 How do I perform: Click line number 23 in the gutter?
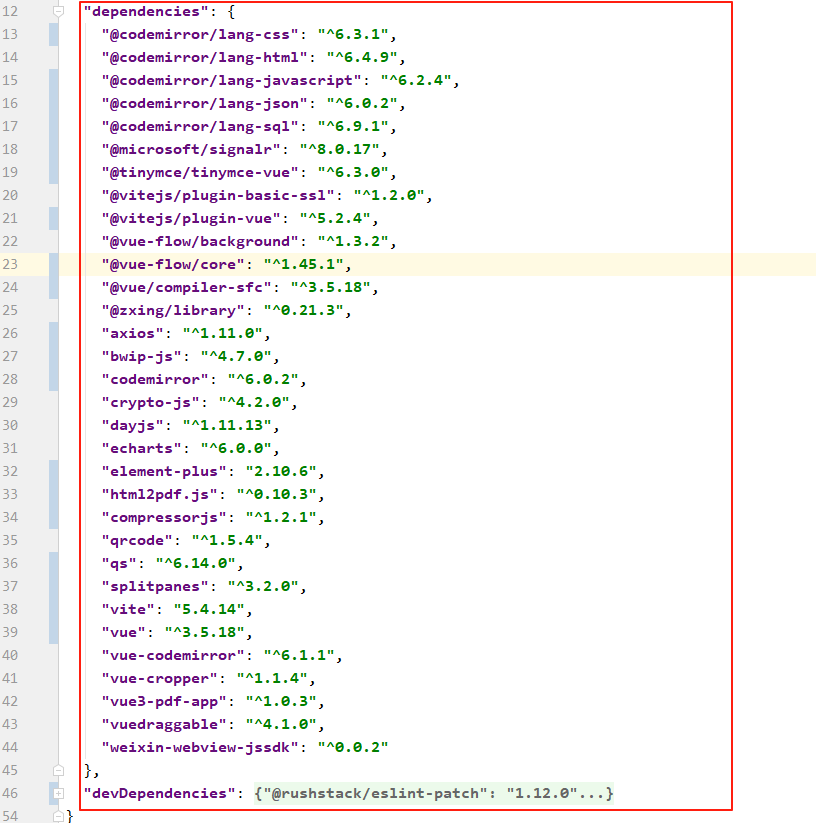pos(10,265)
